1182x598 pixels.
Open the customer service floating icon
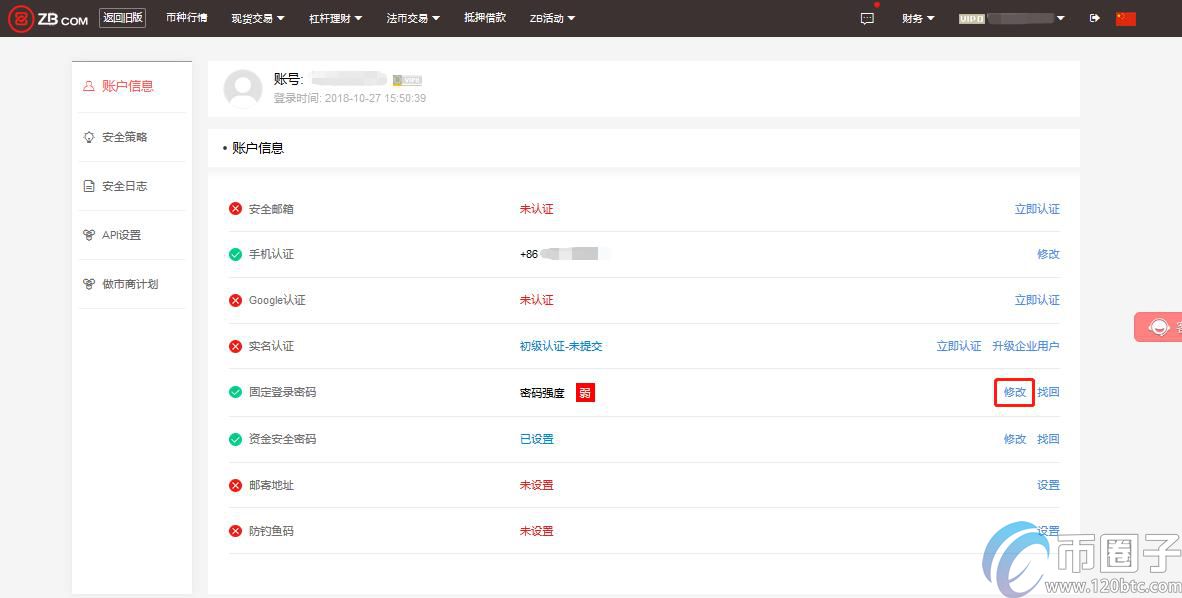click(x=1159, y=327)
